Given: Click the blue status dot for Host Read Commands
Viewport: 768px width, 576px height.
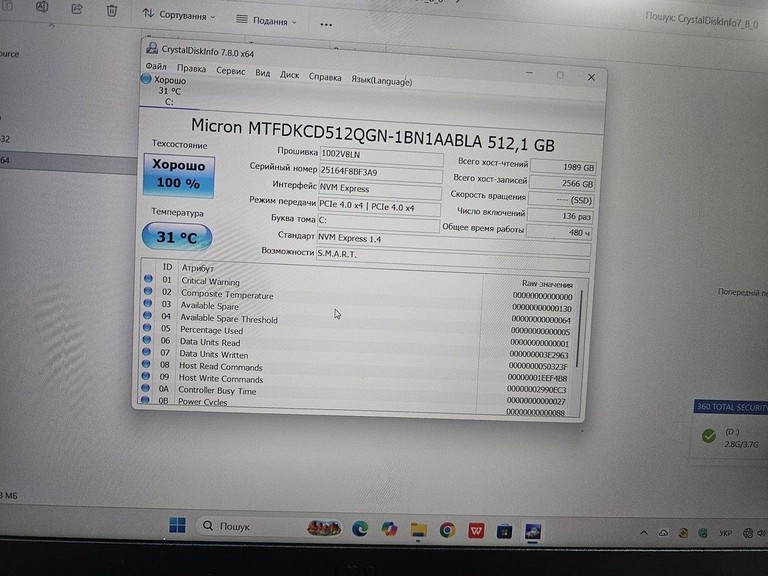Looking at the screenshot, I should [x=145, y=364].
